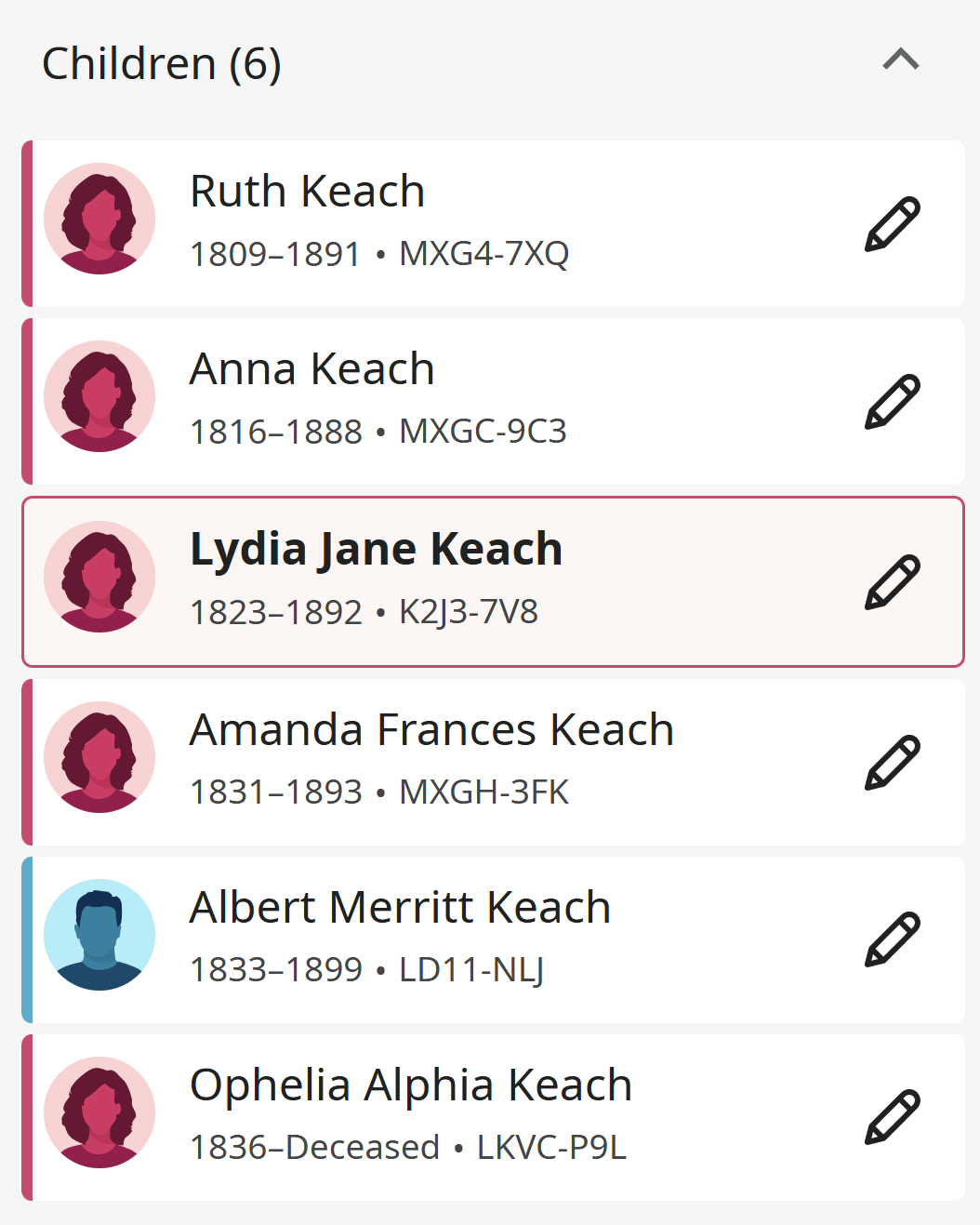Viewport: 980px width, 1225px height.
Task: Click ID MXGC-9C3 for Anna Keach
Action: pos(483,432)
